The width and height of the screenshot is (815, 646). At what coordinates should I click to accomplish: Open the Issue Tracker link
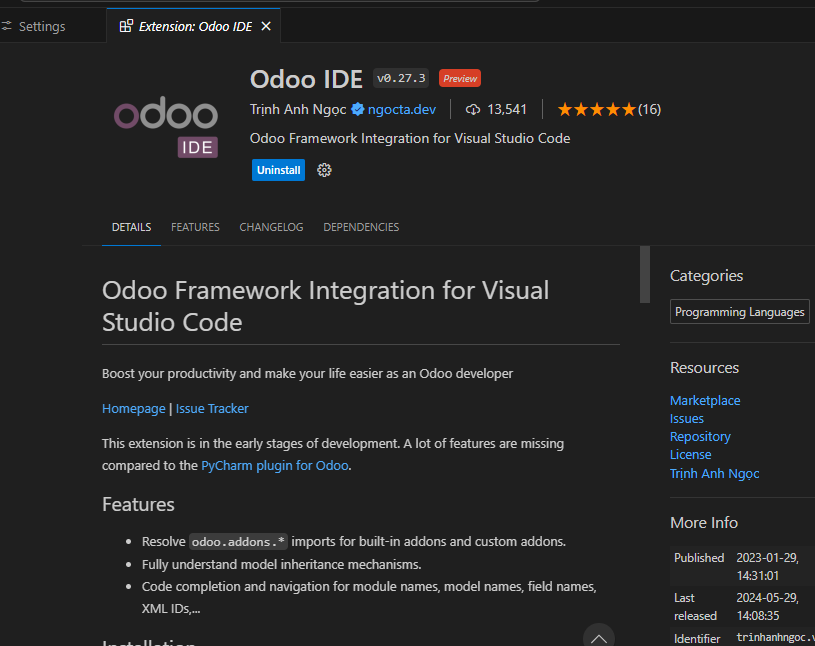(212, 408)
